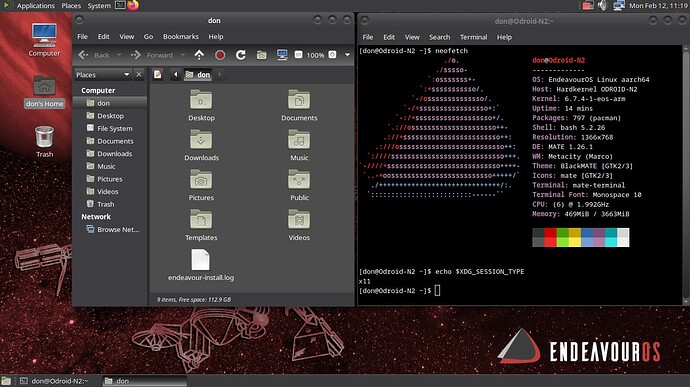Screen dimensions: 690x387
Task: Open the Downloads folder icon
Action: point(201,145)
